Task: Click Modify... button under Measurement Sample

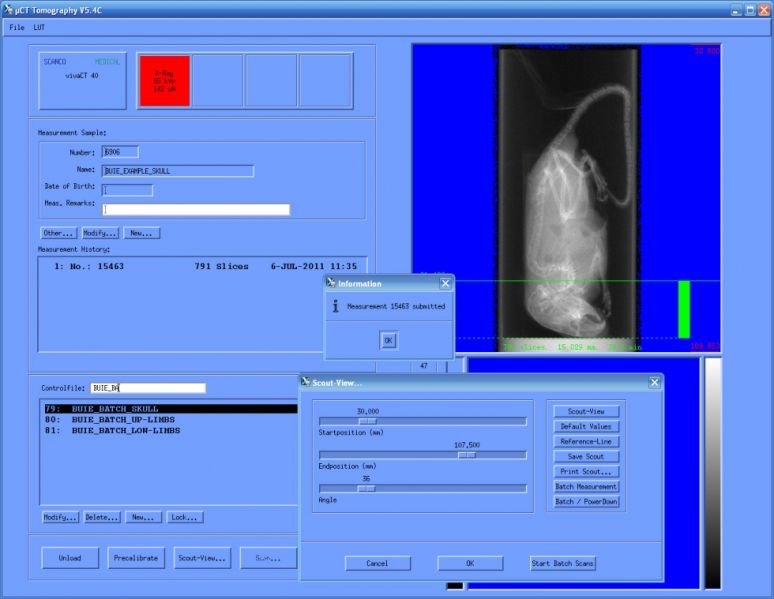Action: click(x=100, y=233)
